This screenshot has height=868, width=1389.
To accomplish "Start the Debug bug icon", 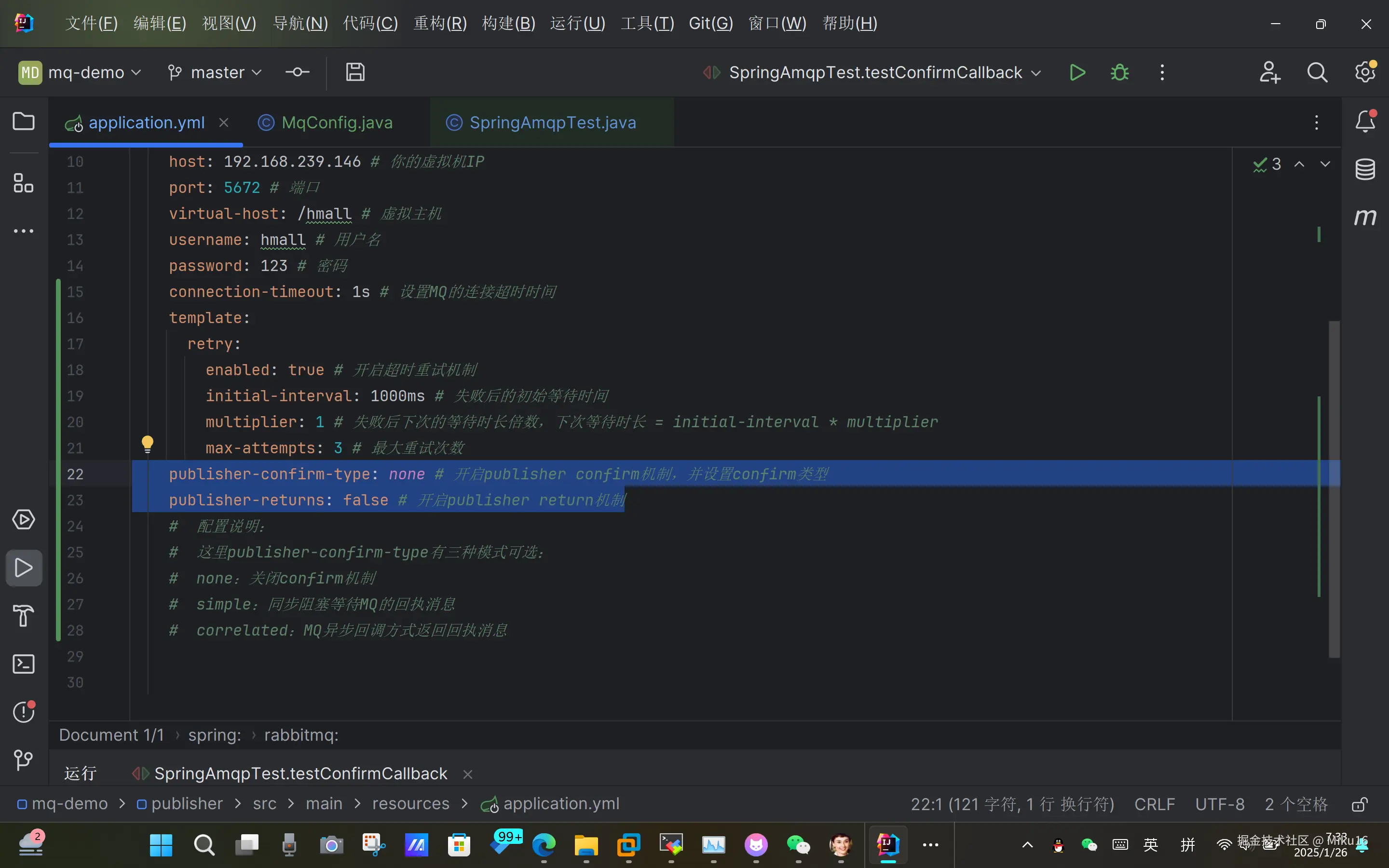I will 1119,73.
